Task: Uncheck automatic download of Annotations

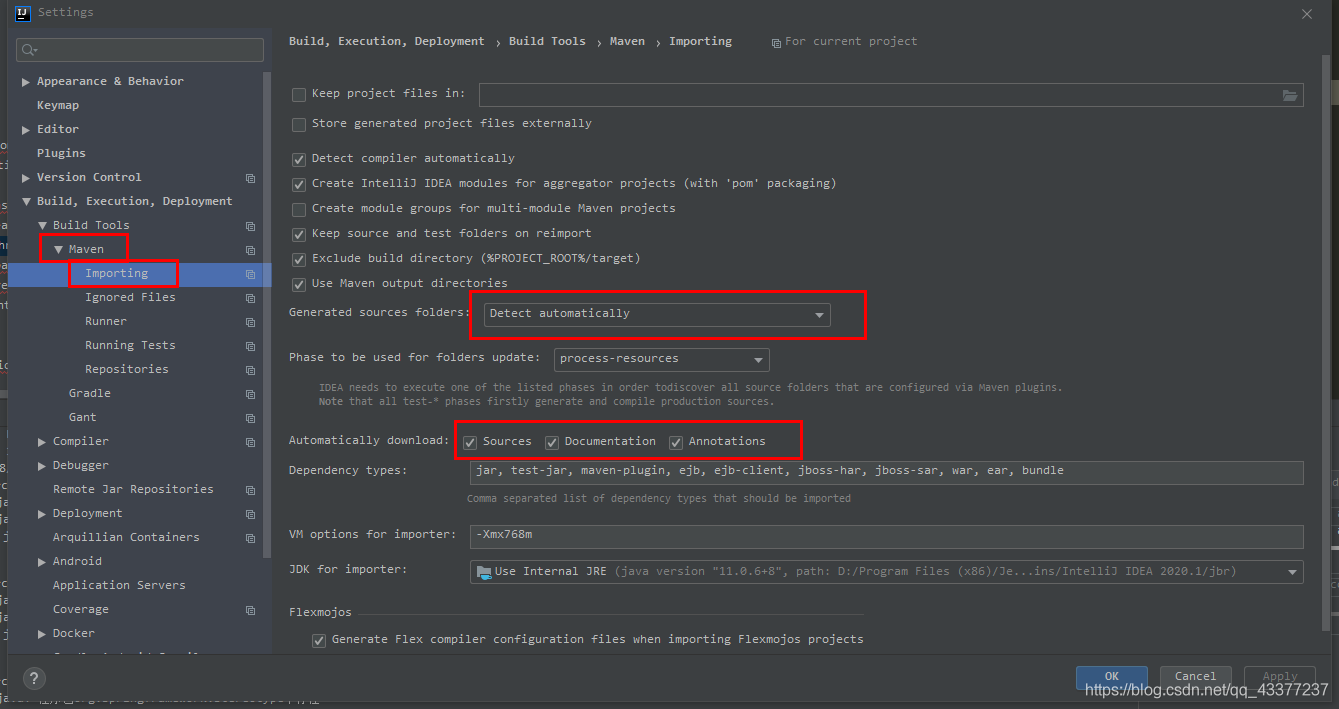Action: [676, 442]
